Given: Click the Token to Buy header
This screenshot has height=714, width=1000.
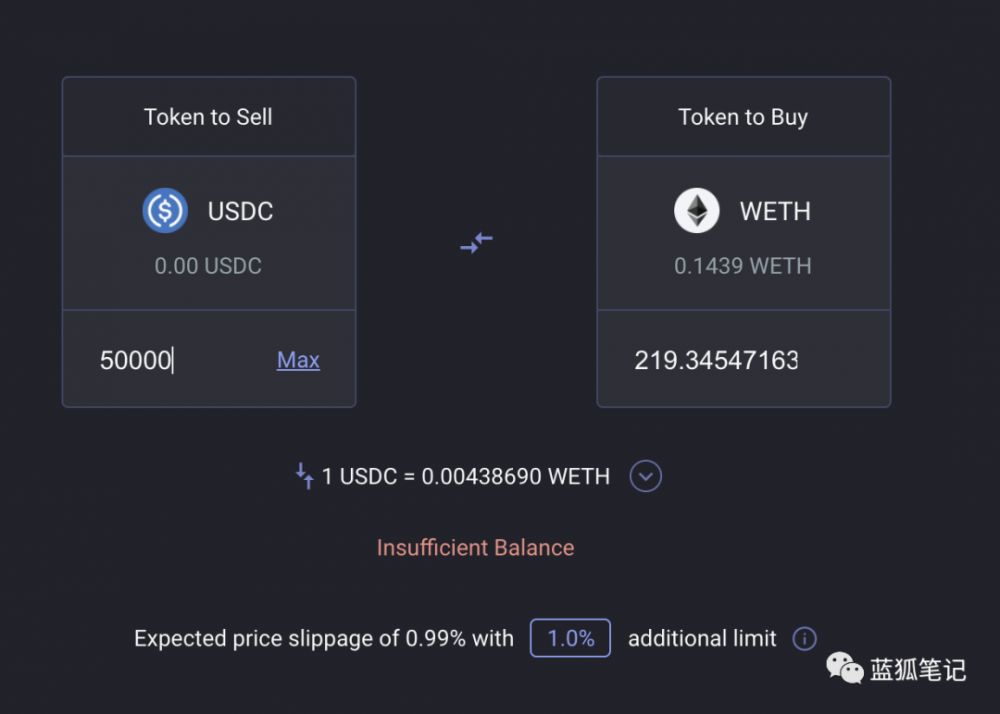Looking at the screenshot, I should [743, 117].
